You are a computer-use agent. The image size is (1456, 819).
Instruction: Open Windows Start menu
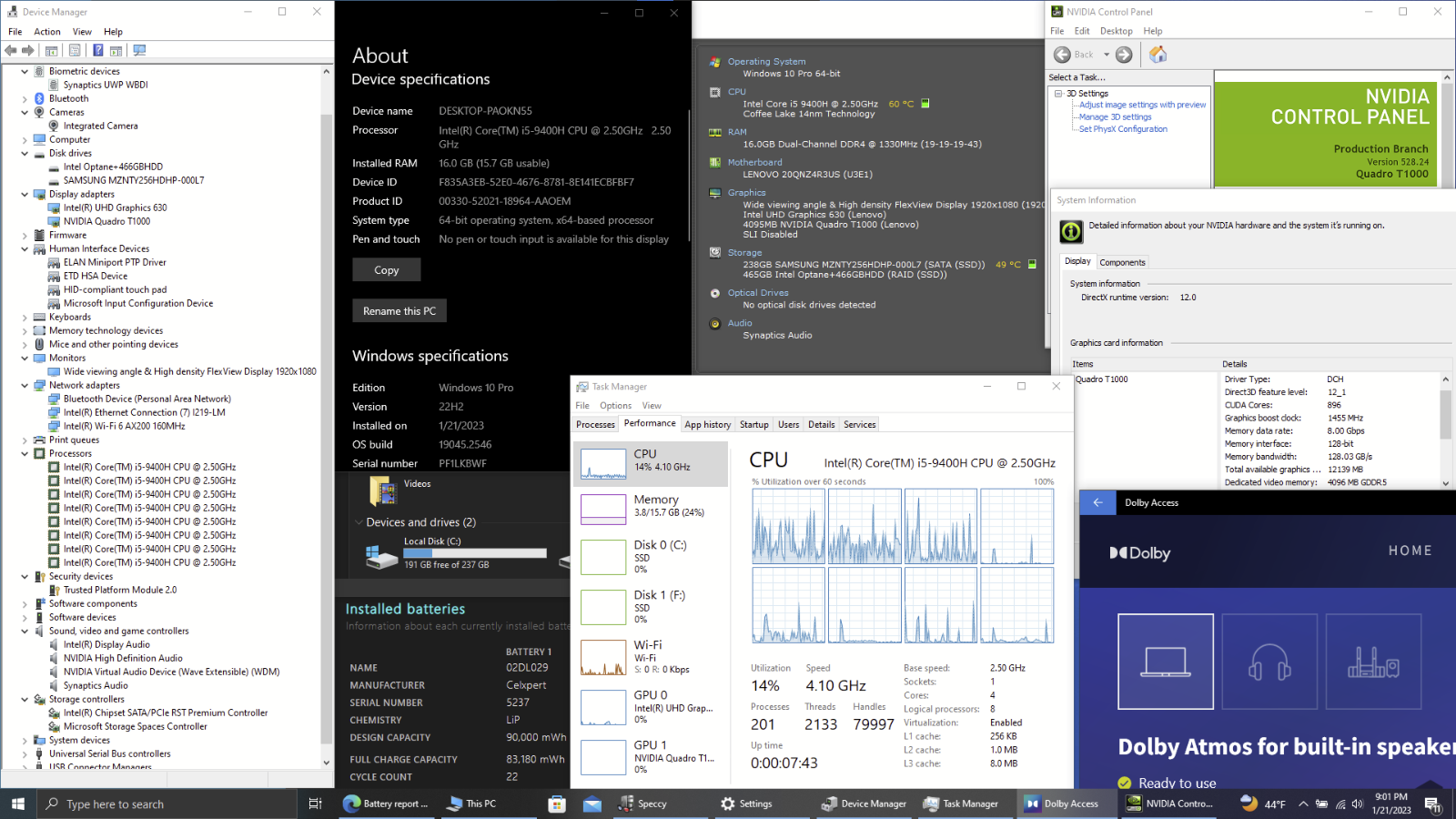[17, 804]
